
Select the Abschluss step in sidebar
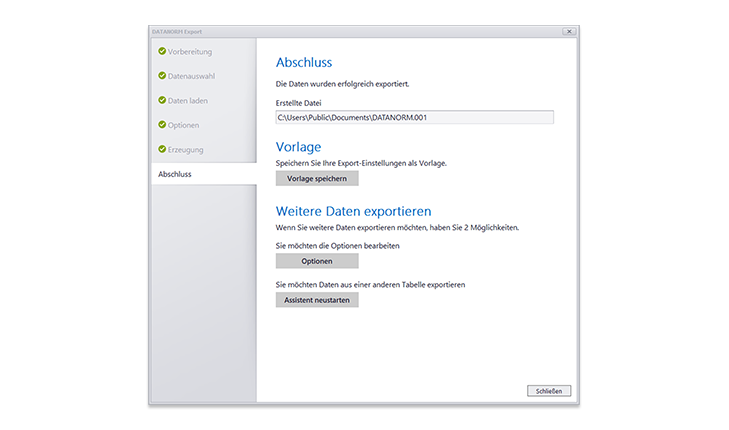pyautogui.click(x=204, y=174)
